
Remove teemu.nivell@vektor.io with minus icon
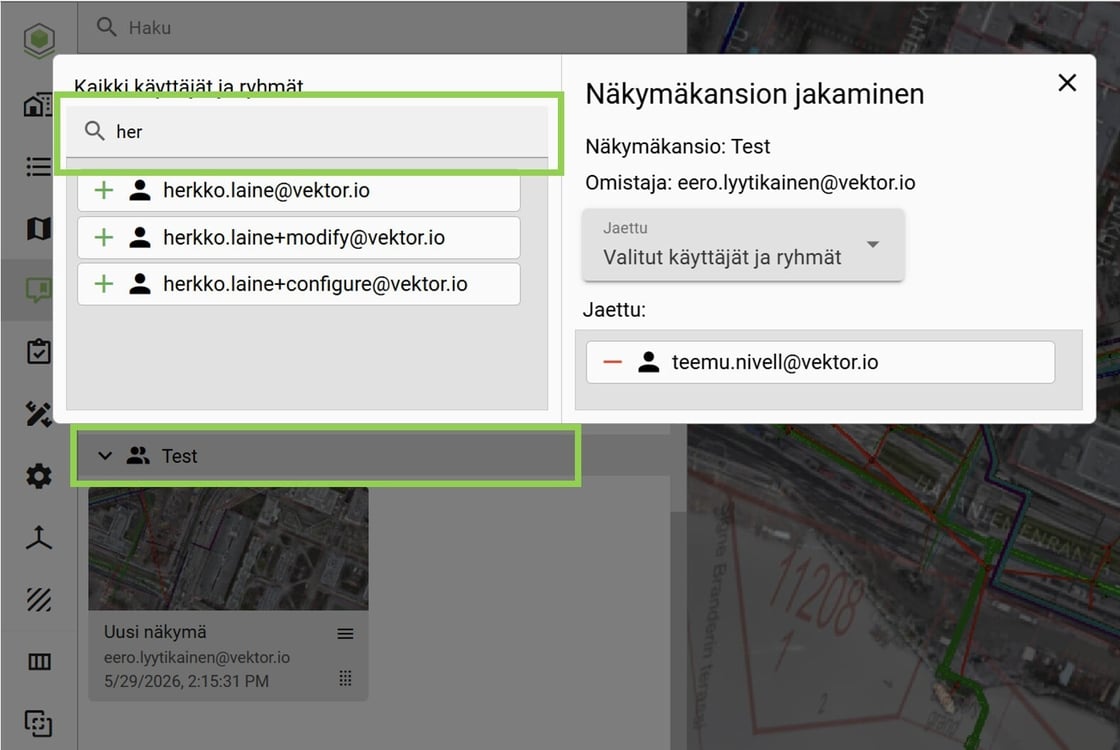(x=612, y=362)
